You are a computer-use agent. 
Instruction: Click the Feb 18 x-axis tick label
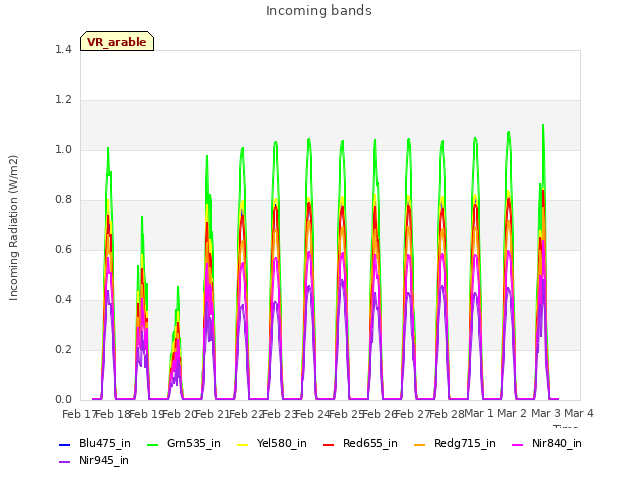(113, 414)
